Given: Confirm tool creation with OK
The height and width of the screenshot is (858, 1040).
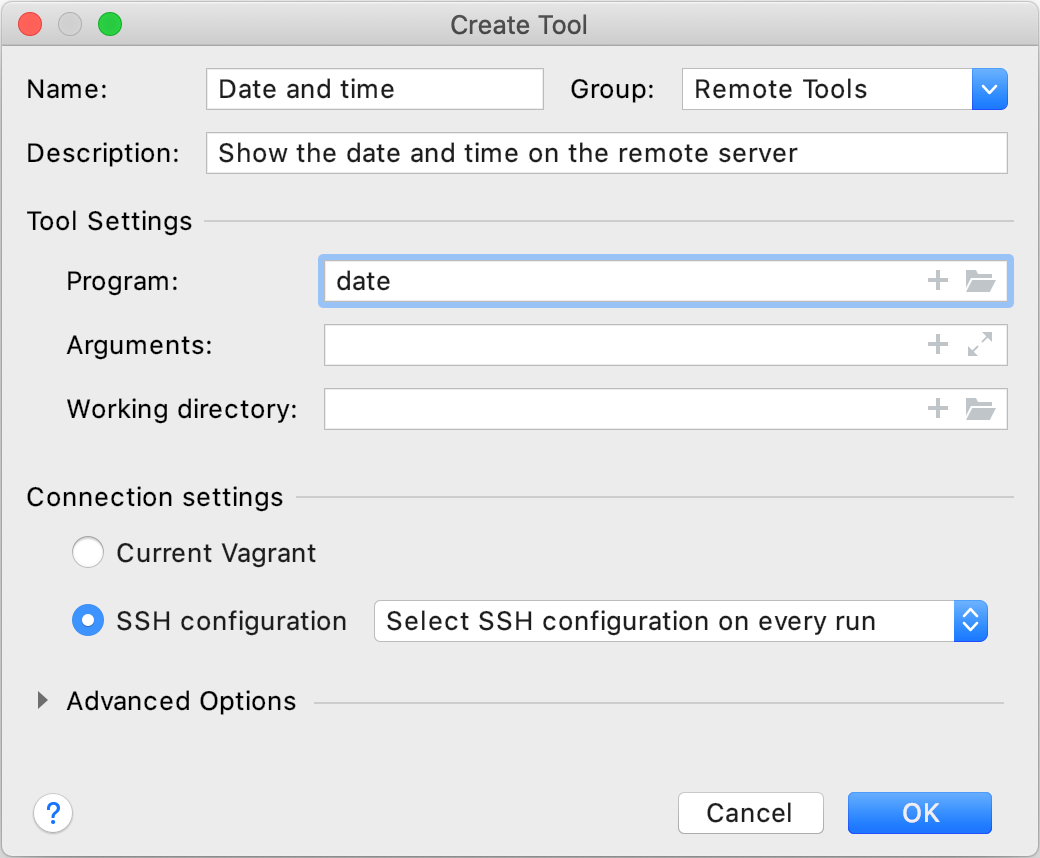Looking at the screenshot, I should click(919, 813).
